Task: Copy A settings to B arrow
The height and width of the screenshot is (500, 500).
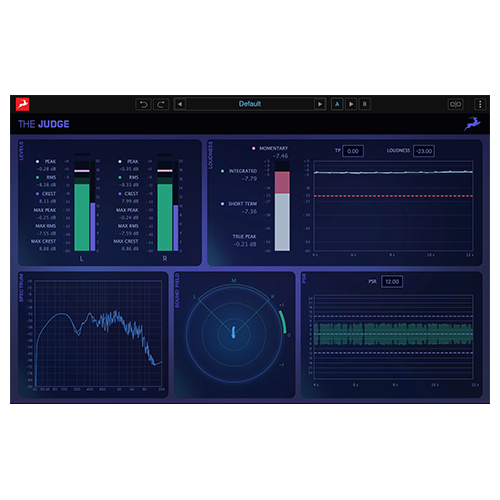Action: (351, 104)
